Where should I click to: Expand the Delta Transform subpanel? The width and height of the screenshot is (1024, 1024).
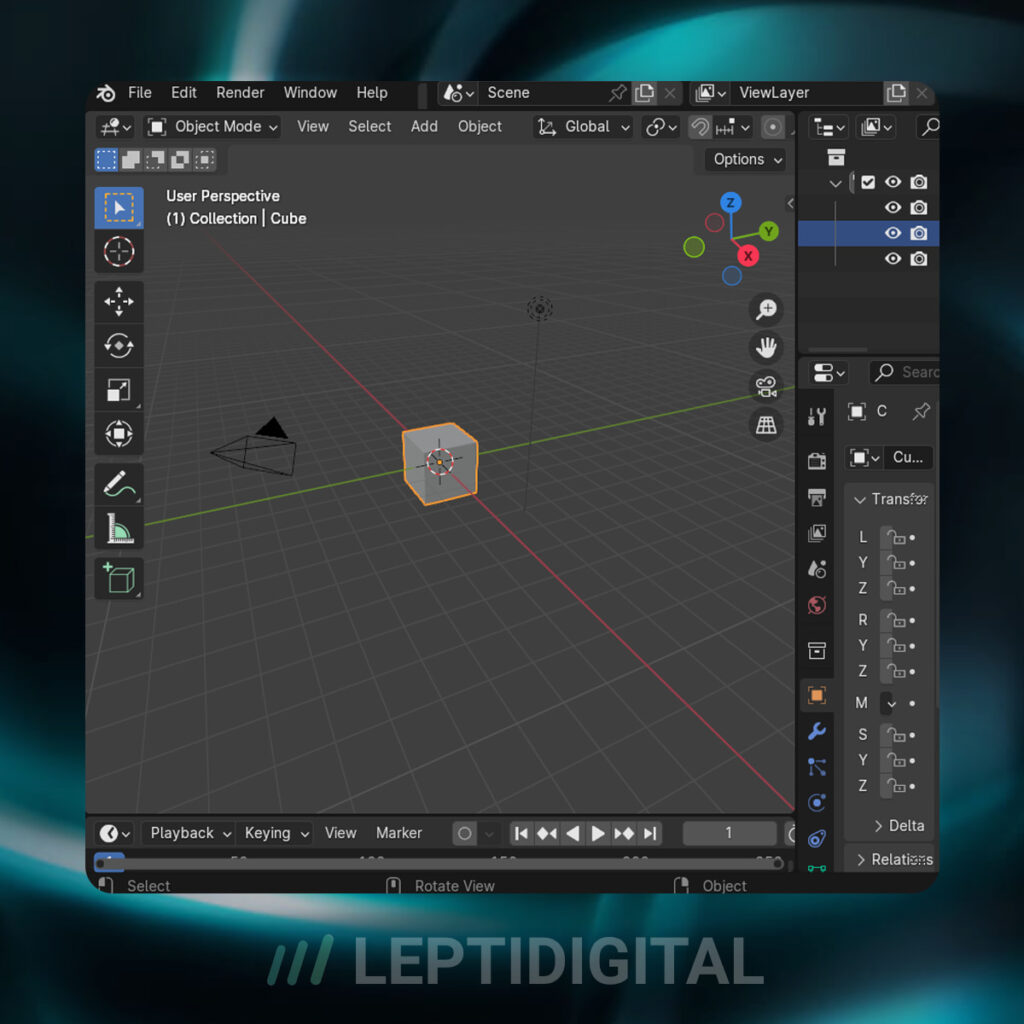[899, 826]
